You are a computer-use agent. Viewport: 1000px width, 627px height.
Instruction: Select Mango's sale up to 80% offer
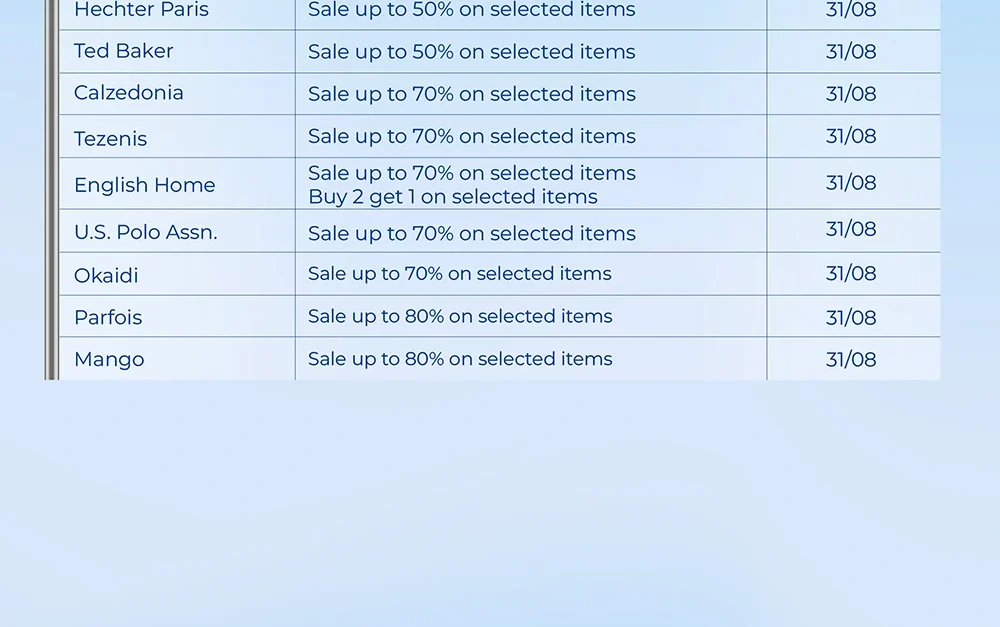click(460, 359)
